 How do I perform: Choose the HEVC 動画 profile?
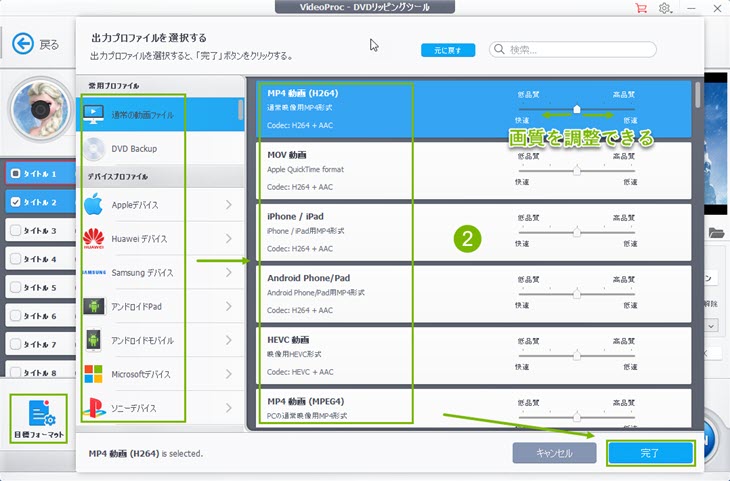click(473, 356)
